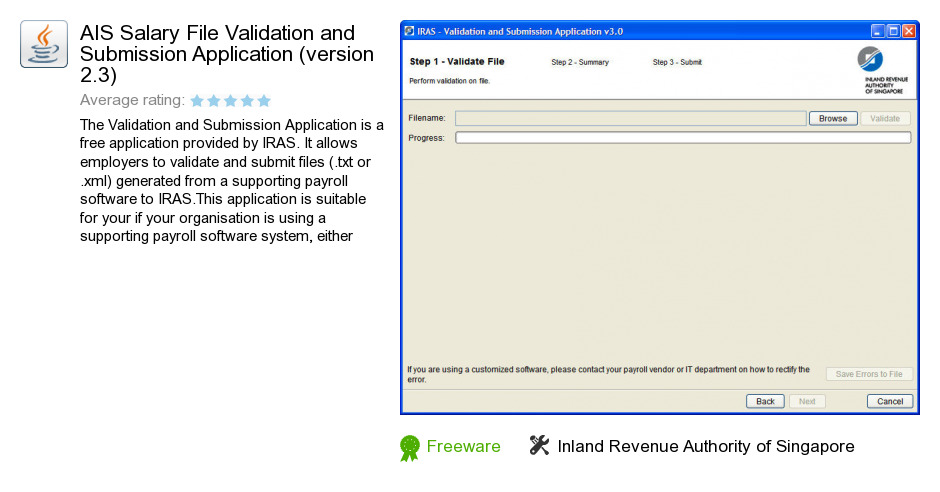Click the Java application icon
This screenshot has width=940, height=492.
tap(44, 44)
